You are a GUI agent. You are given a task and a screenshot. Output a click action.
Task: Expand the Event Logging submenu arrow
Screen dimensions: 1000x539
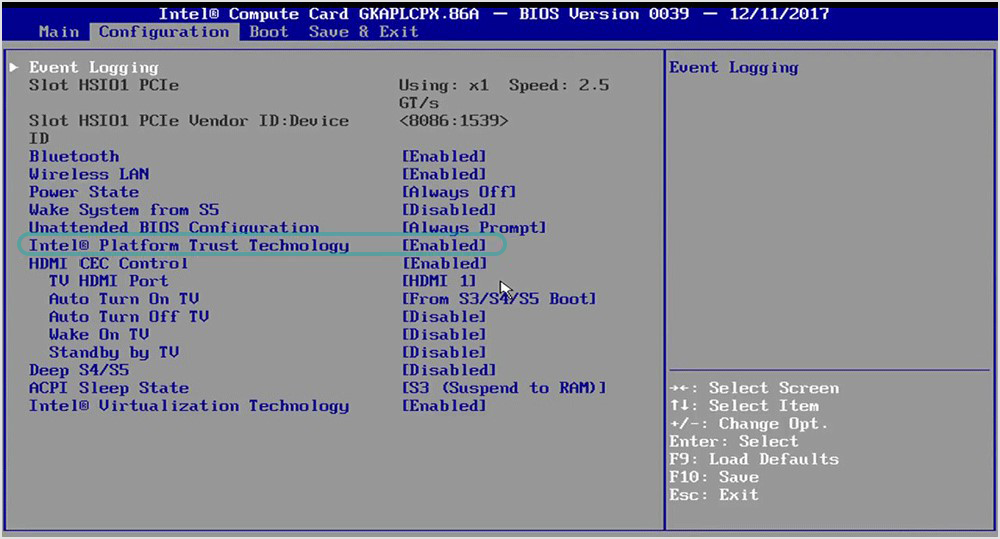[14, 68]
